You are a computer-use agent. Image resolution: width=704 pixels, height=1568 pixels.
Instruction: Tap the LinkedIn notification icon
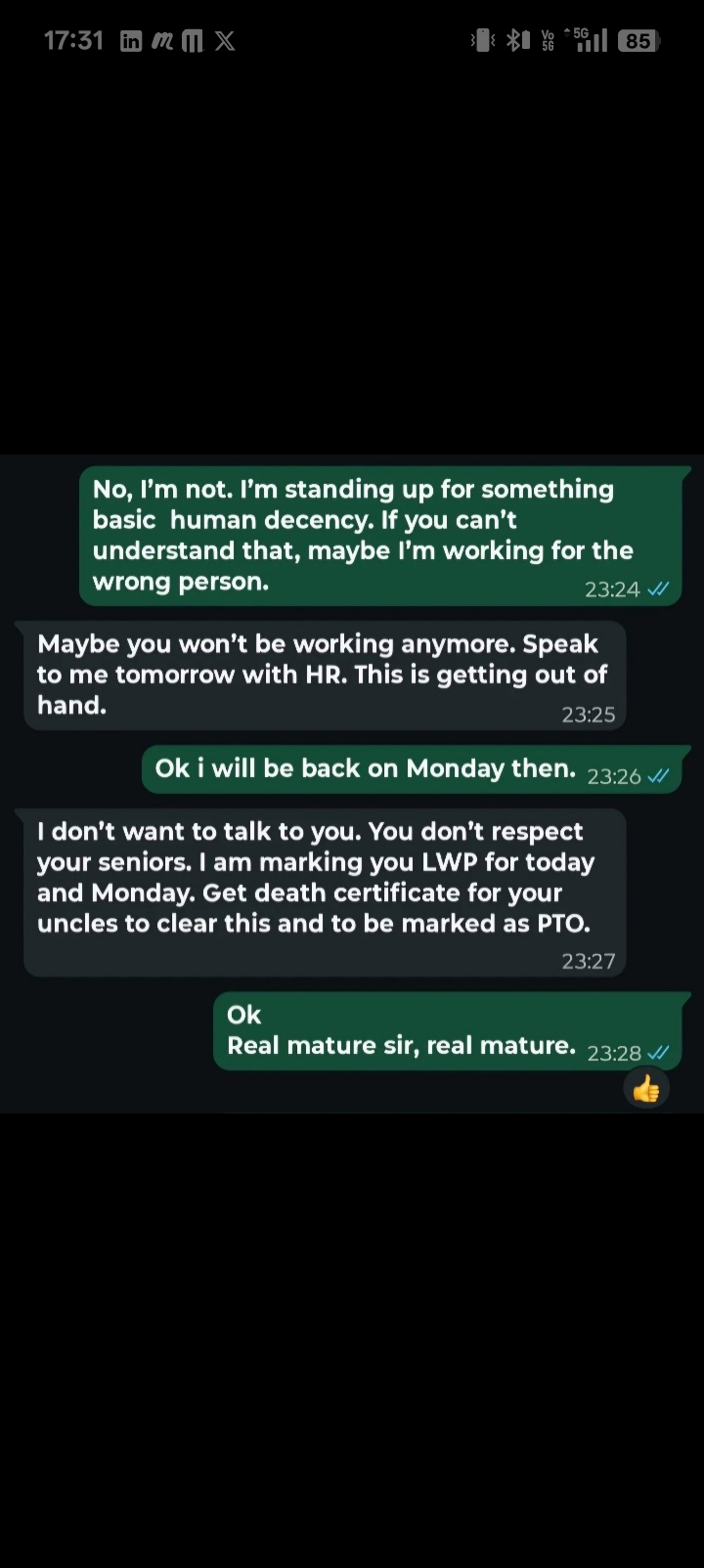point(131,41)
